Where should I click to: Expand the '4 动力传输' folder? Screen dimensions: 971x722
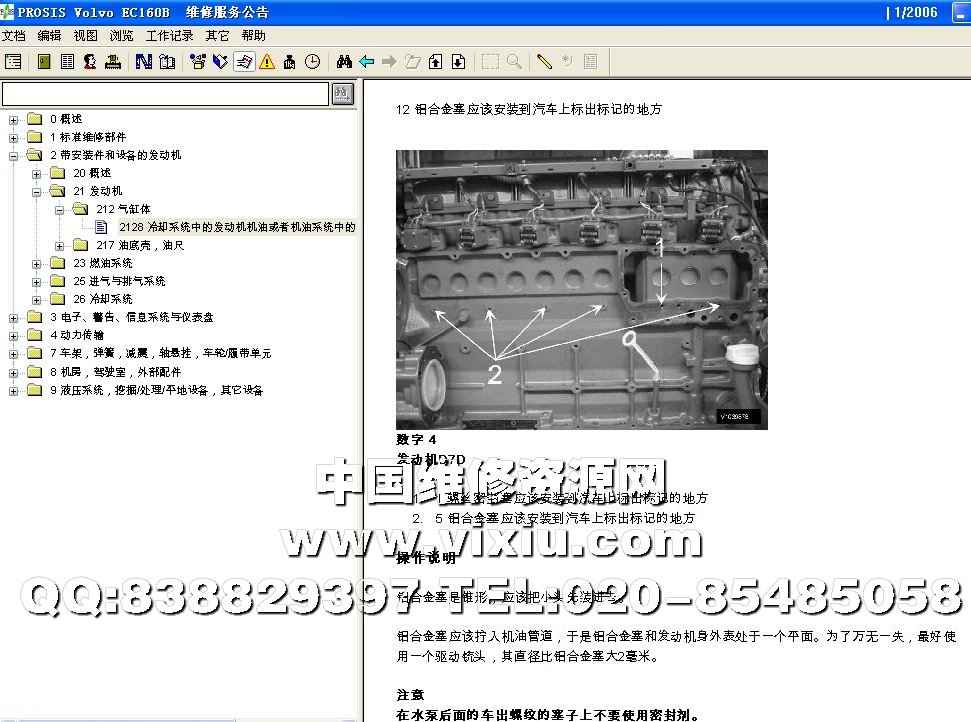(x=14, y=335)
